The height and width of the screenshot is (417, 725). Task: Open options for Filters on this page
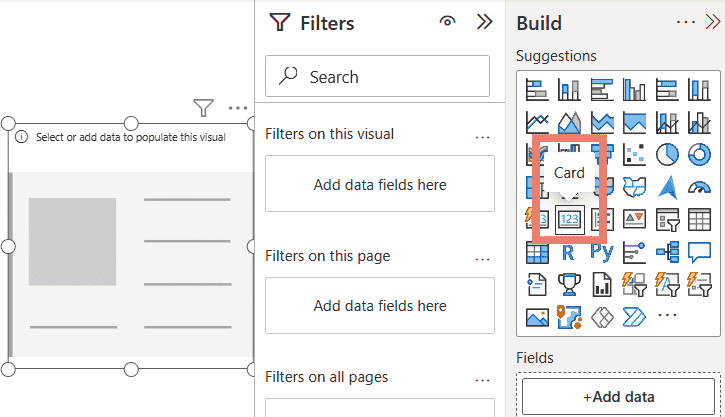[482, 260]
